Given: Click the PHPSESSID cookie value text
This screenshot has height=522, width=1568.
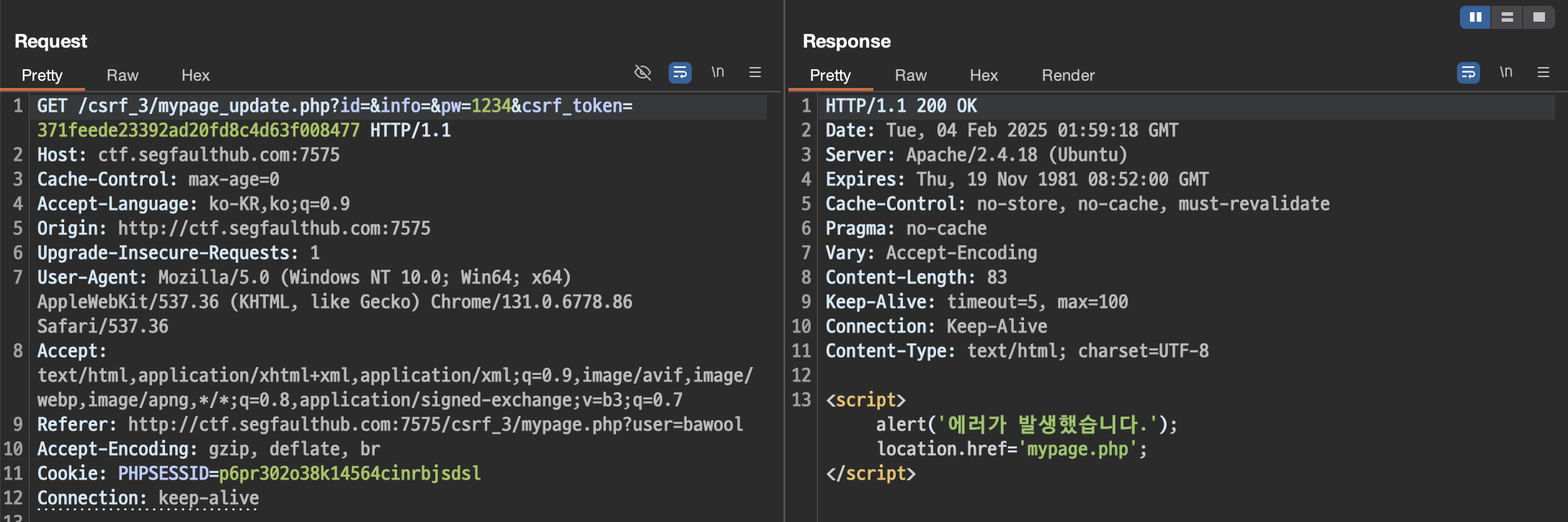Looking at the screenshot, I should [349, 474].
